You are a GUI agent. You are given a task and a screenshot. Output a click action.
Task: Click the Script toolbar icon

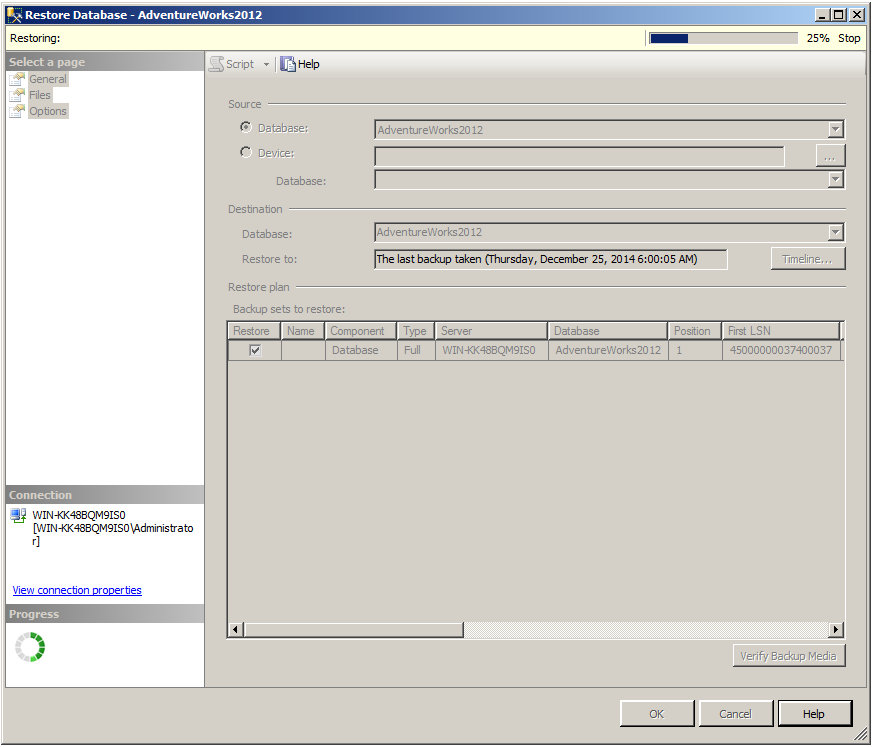[216, 64]
